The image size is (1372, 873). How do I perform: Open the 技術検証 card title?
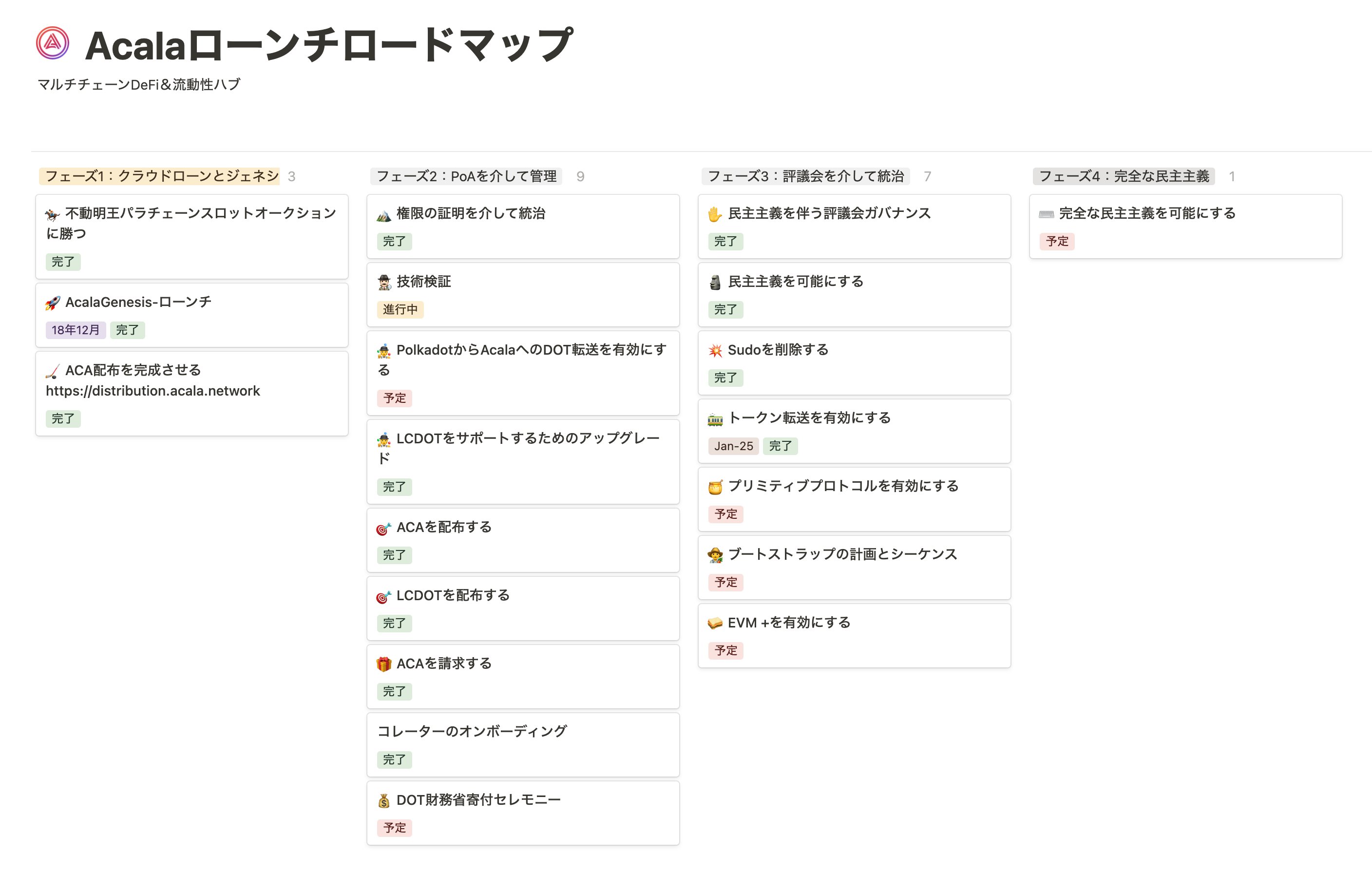tap(424, 282)
